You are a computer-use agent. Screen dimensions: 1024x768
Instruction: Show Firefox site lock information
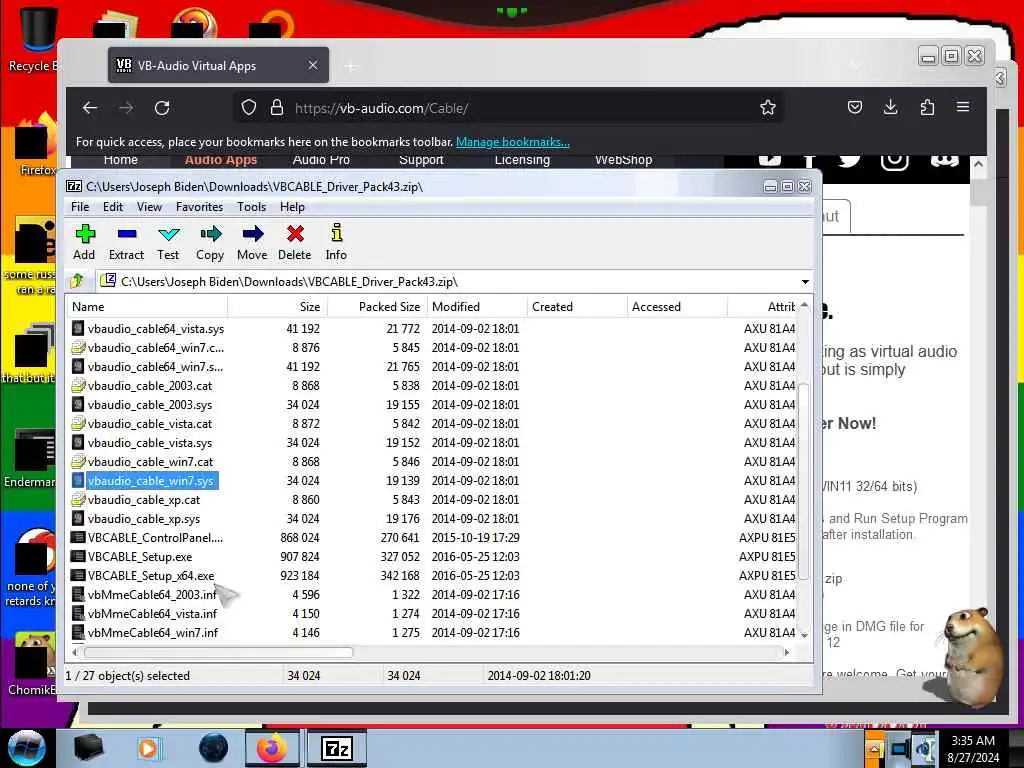point(277,108)
